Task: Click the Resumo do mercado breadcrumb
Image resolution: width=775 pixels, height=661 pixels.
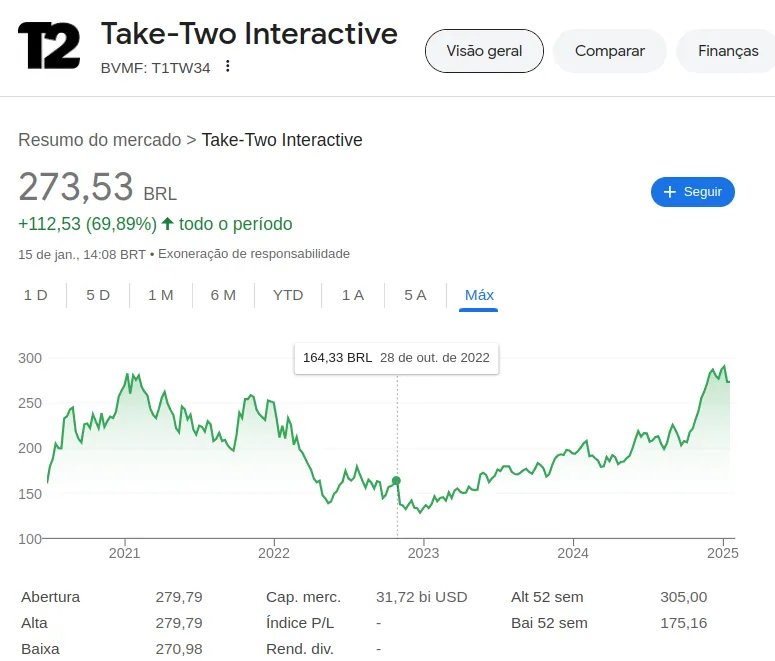Action: [100, 140]
